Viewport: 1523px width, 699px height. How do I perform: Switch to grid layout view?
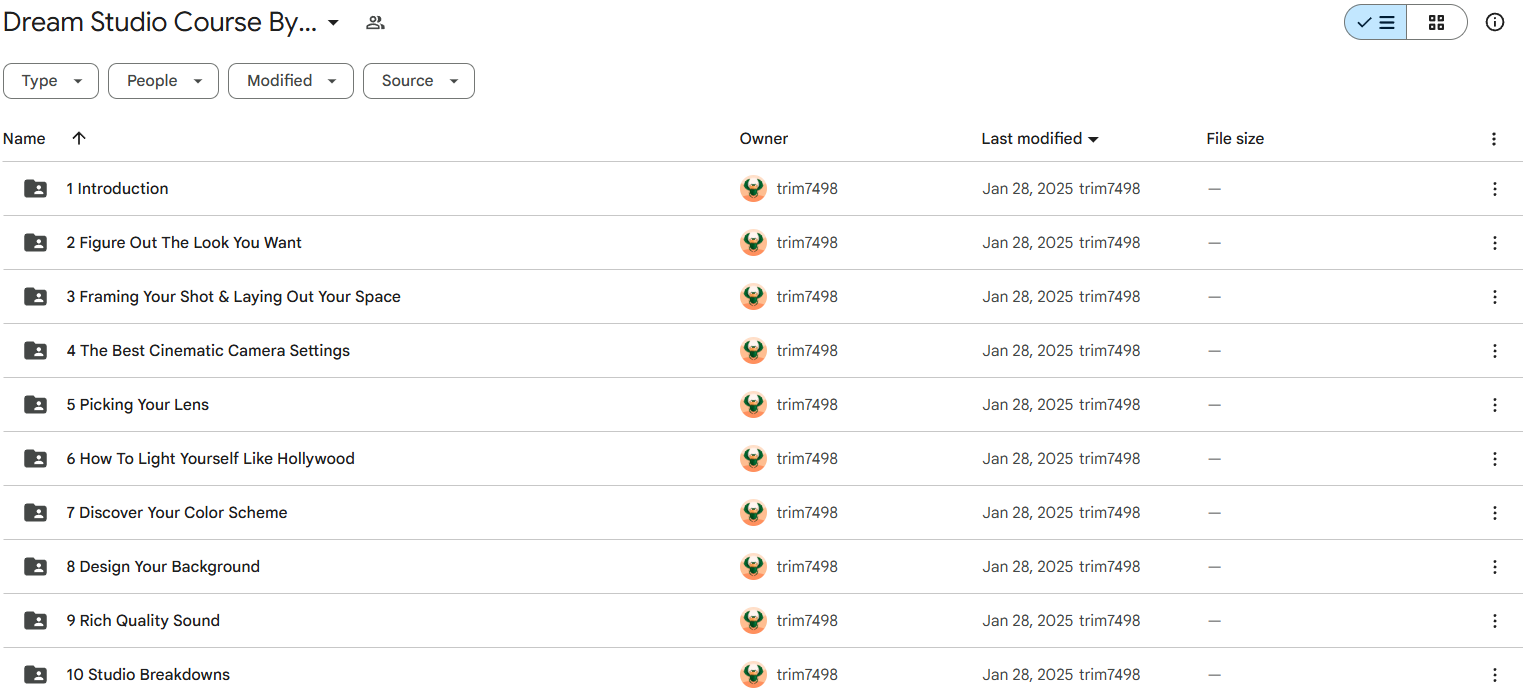point(1436,22)
